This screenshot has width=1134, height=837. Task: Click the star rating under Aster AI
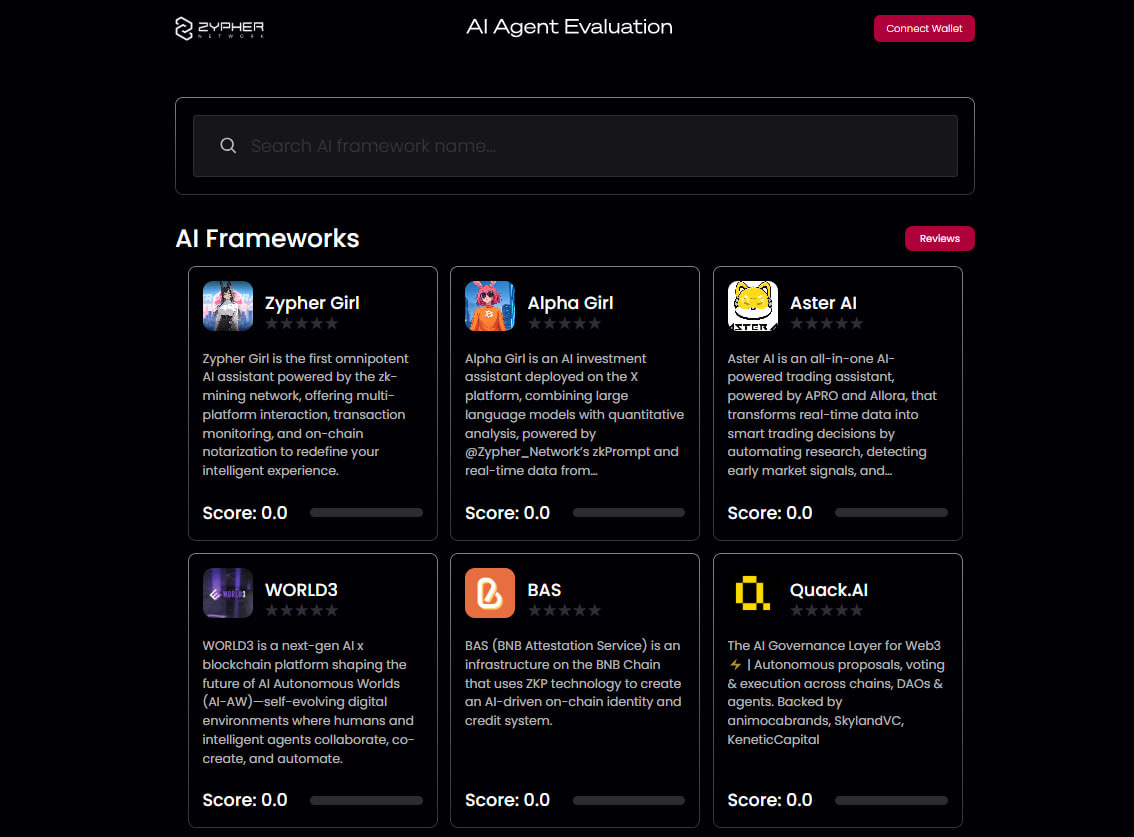827,323
